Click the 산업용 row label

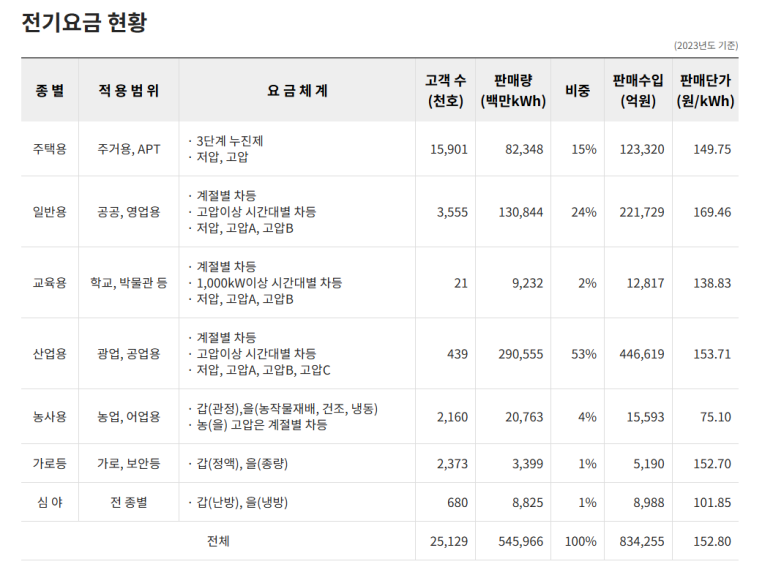pyautogui.click(x=50, y=354)
